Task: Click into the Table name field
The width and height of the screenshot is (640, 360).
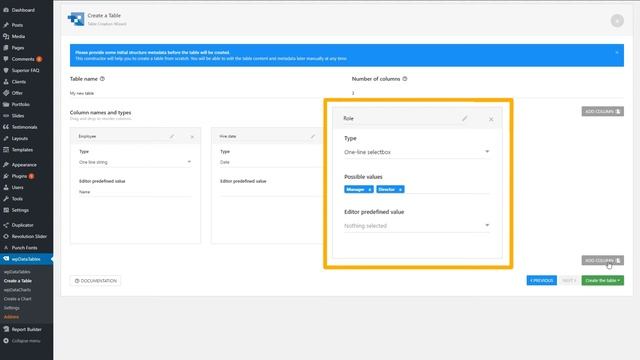Action: pyautogui.click(x=207, y=93)
